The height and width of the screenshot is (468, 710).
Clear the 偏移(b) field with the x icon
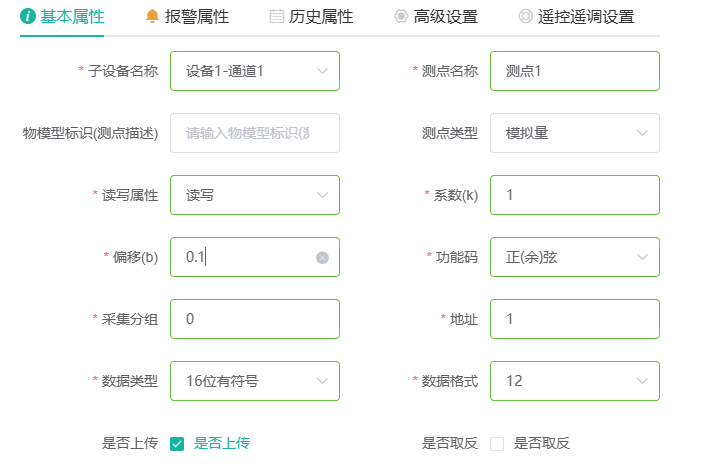coord(322,258)
